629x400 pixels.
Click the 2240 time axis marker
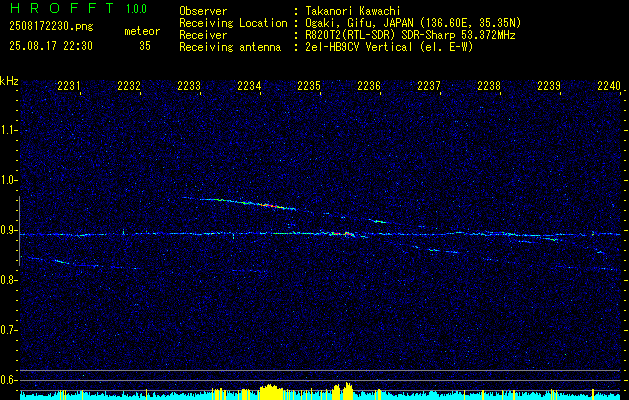(609, 85)
